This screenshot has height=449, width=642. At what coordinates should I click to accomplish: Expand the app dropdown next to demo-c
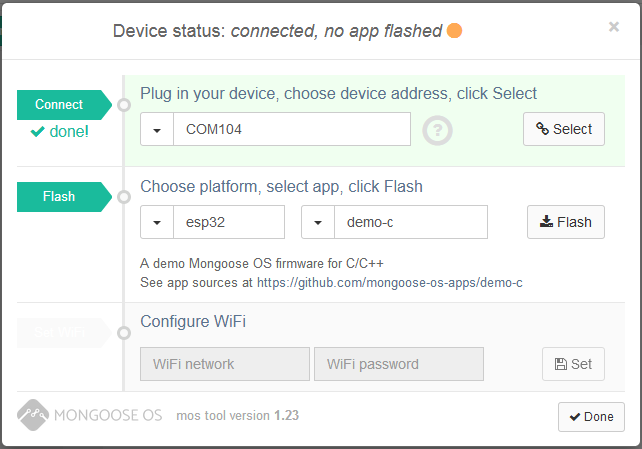point(317,222)
